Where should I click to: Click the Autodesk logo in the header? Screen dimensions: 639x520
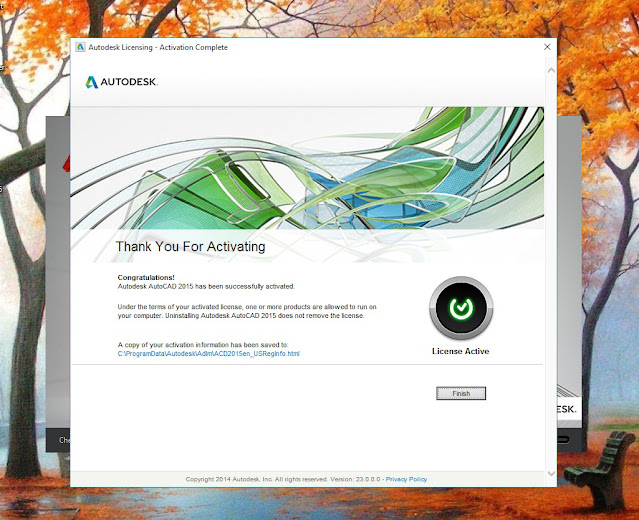click(121, 82)
